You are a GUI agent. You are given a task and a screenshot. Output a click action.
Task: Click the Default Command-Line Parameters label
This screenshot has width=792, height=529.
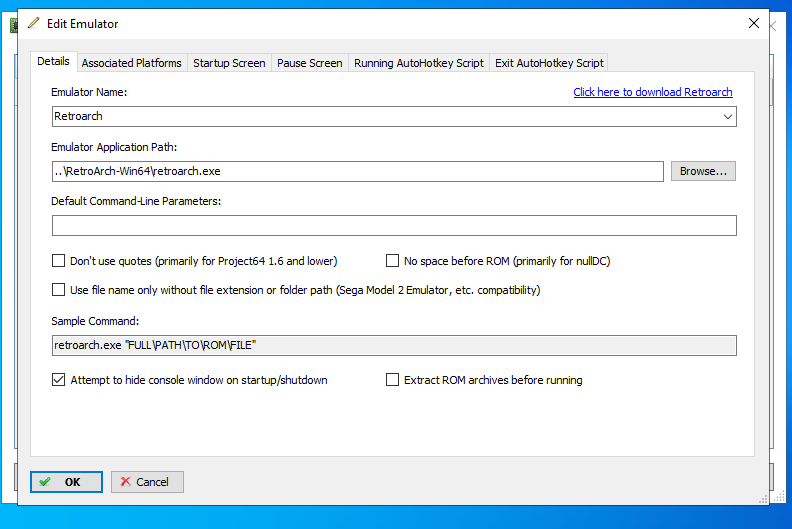[136, 201]
